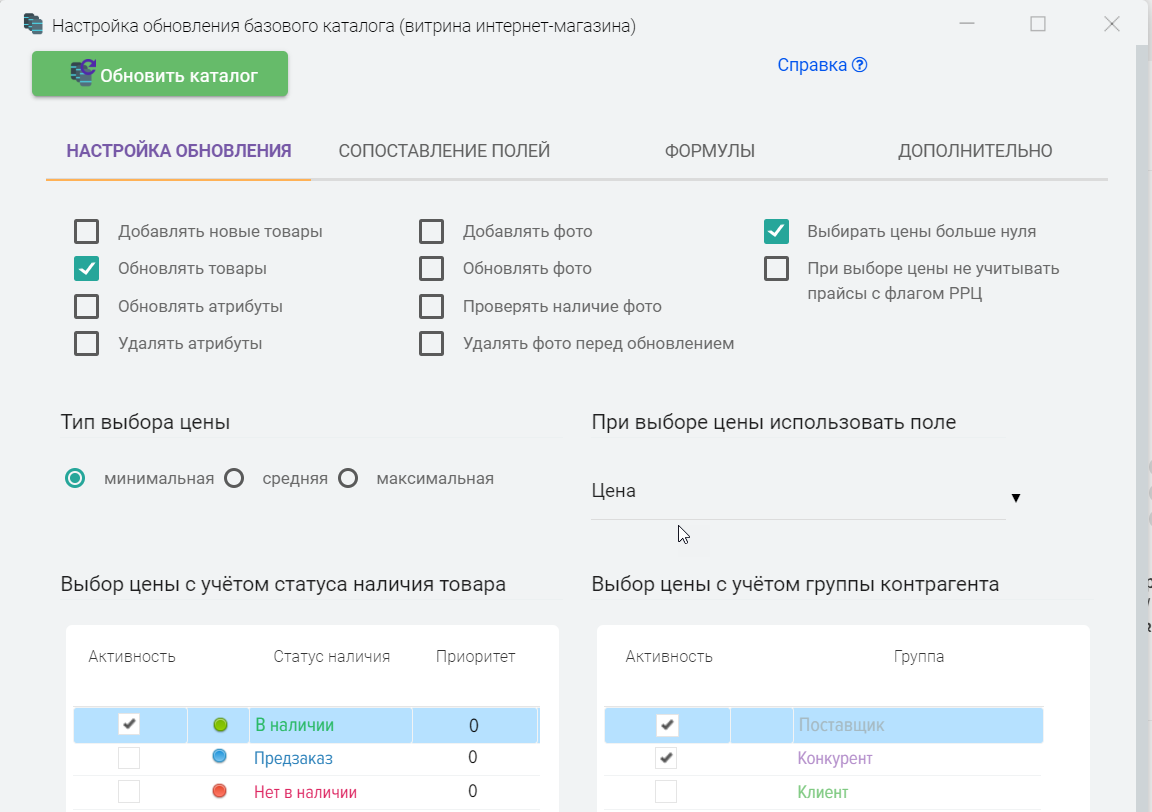1152x812 pixels.
Task: Click the question mark help icon
Action: click(860, 65)
